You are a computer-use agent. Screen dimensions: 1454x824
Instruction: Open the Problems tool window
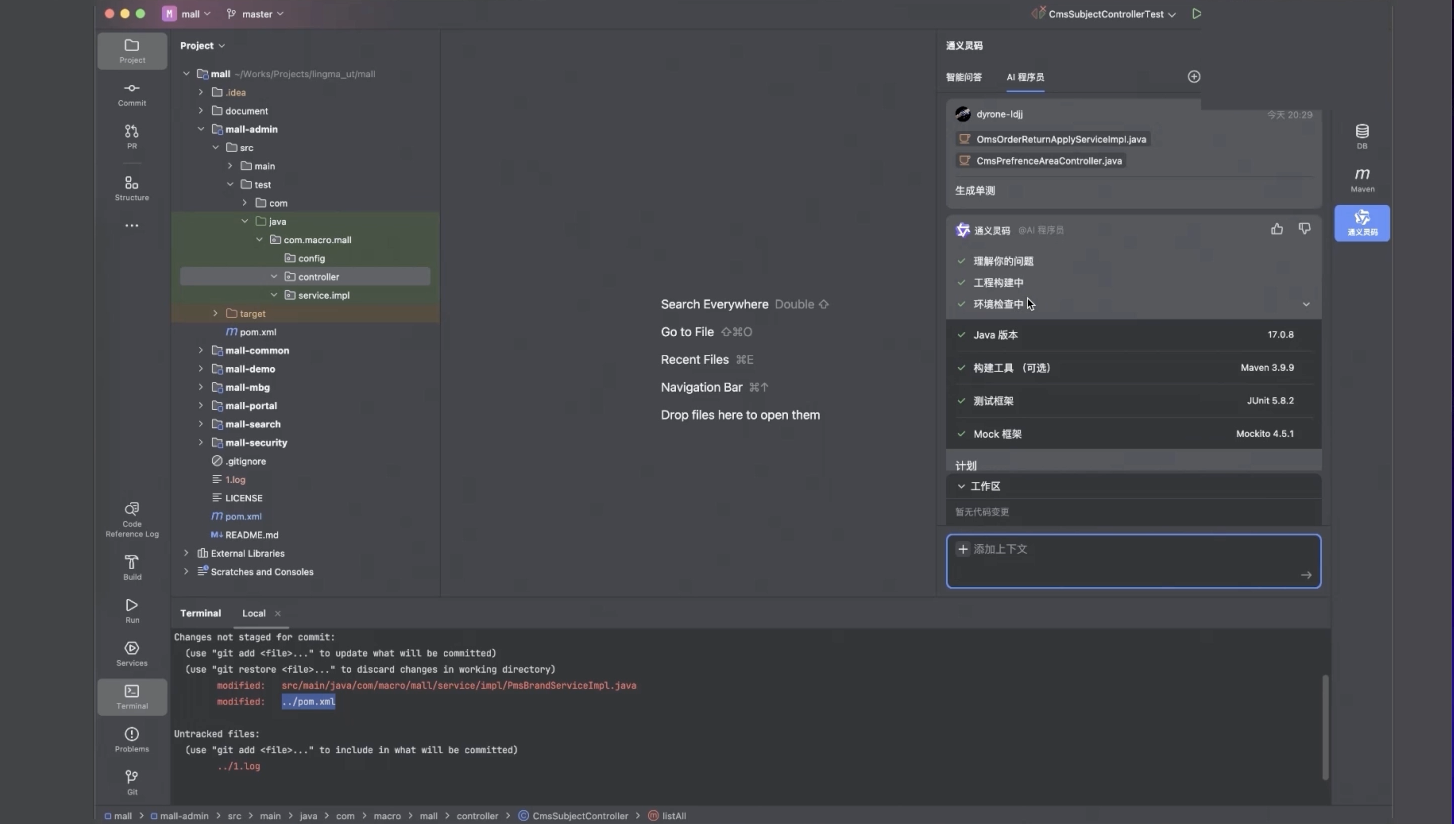tap(132, 740)
